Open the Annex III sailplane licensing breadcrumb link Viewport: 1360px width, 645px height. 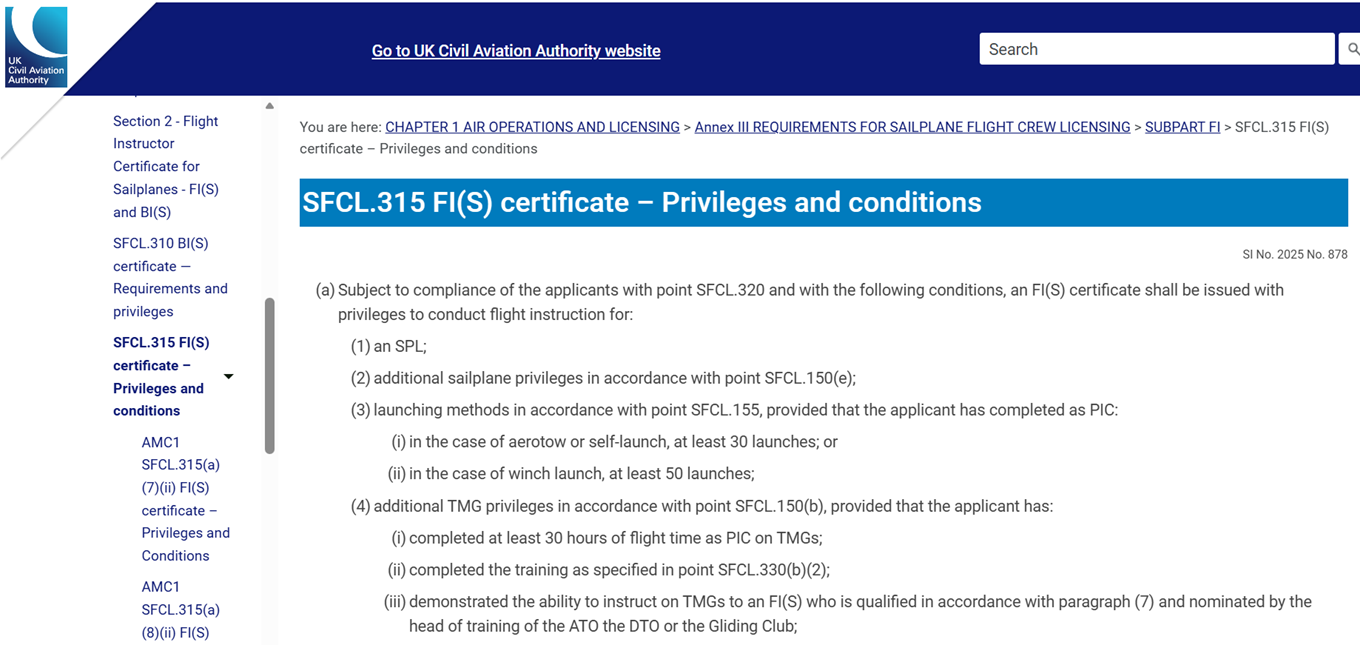[911, 127]
